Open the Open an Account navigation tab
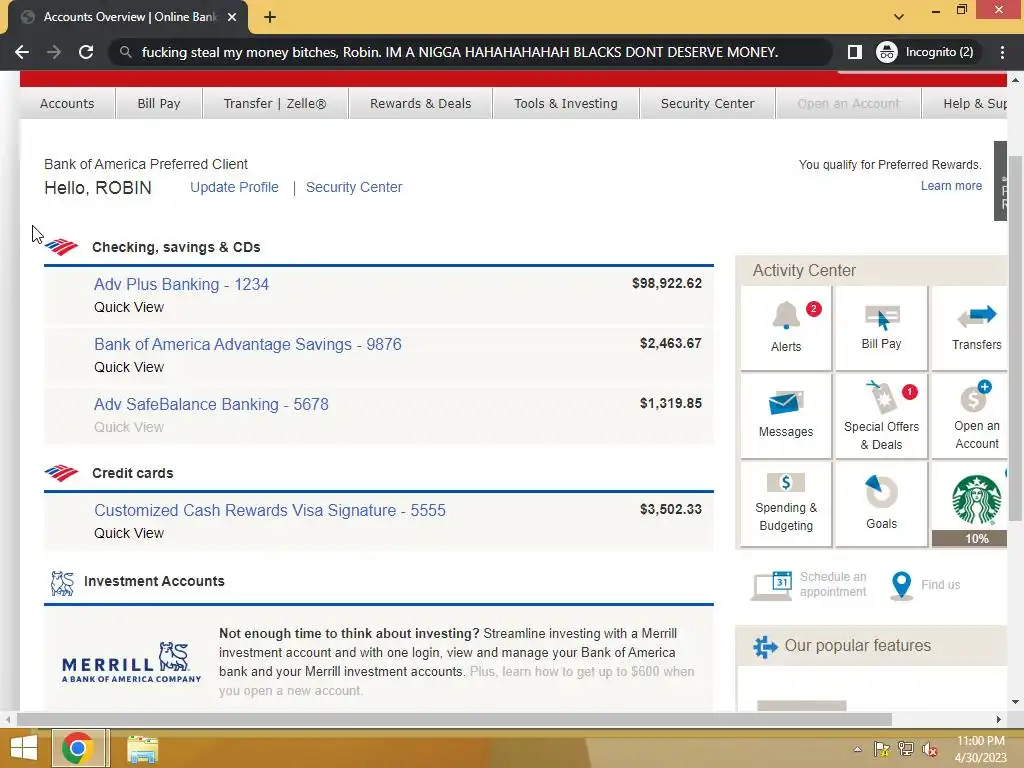 click(x=848, y=103)
